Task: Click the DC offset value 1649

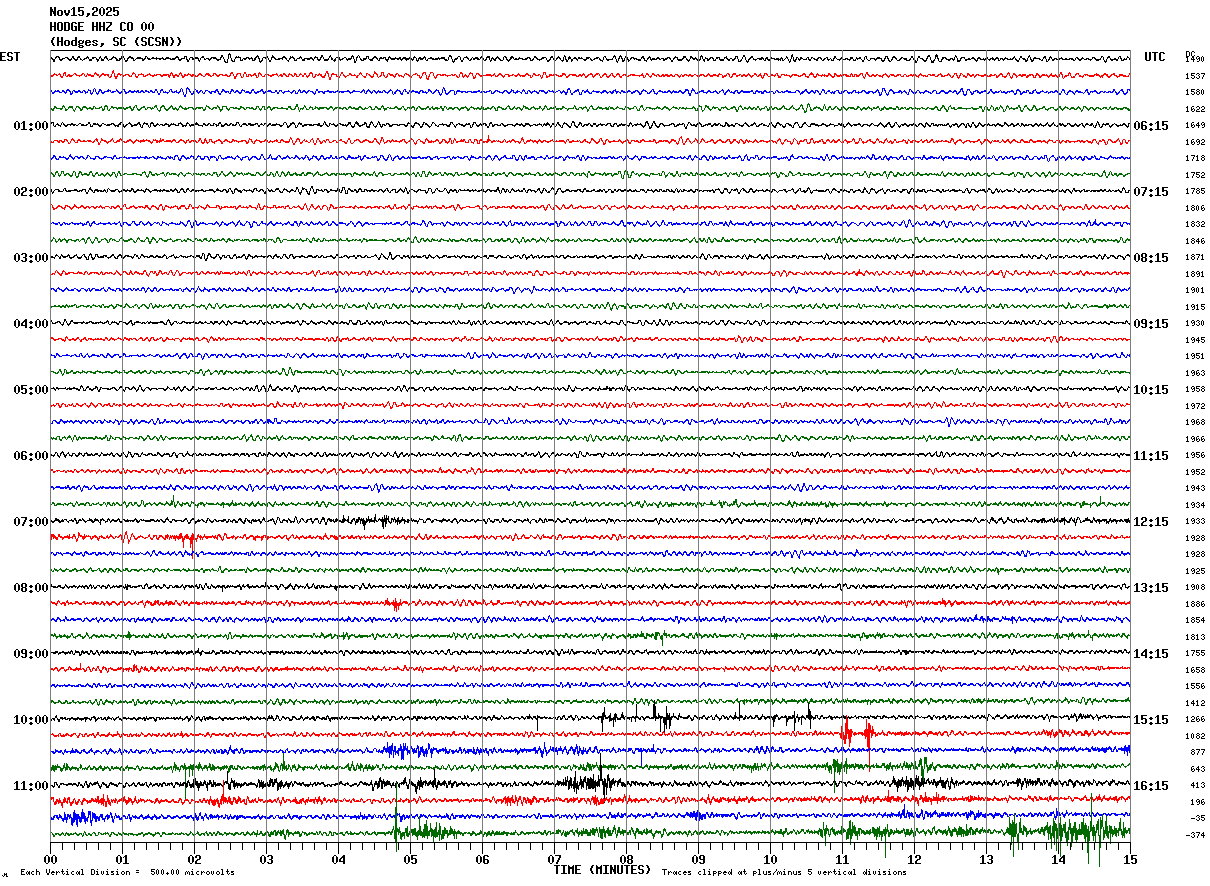Action: tap(1195, 126)
